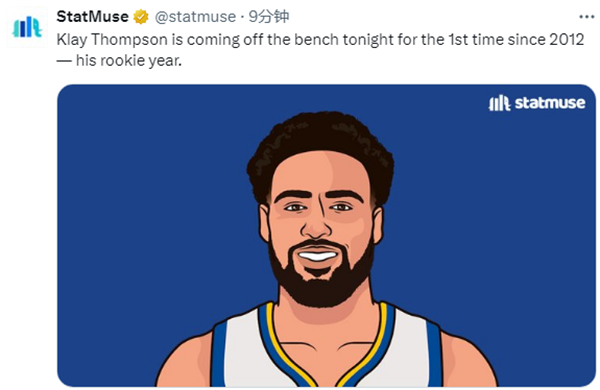Click the statmuse bar-chart logo in the image
This screenshot has width=600, height=390.
coord(499,103)
